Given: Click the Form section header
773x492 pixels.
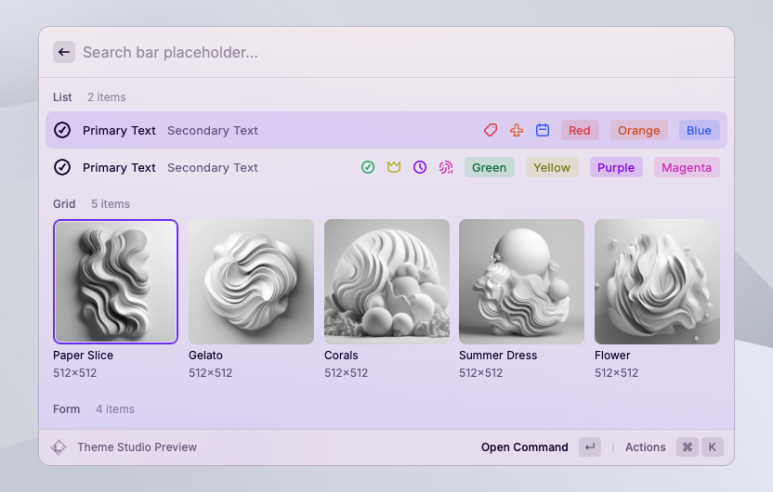Looking at the screenshot, I should click(67, 409).
